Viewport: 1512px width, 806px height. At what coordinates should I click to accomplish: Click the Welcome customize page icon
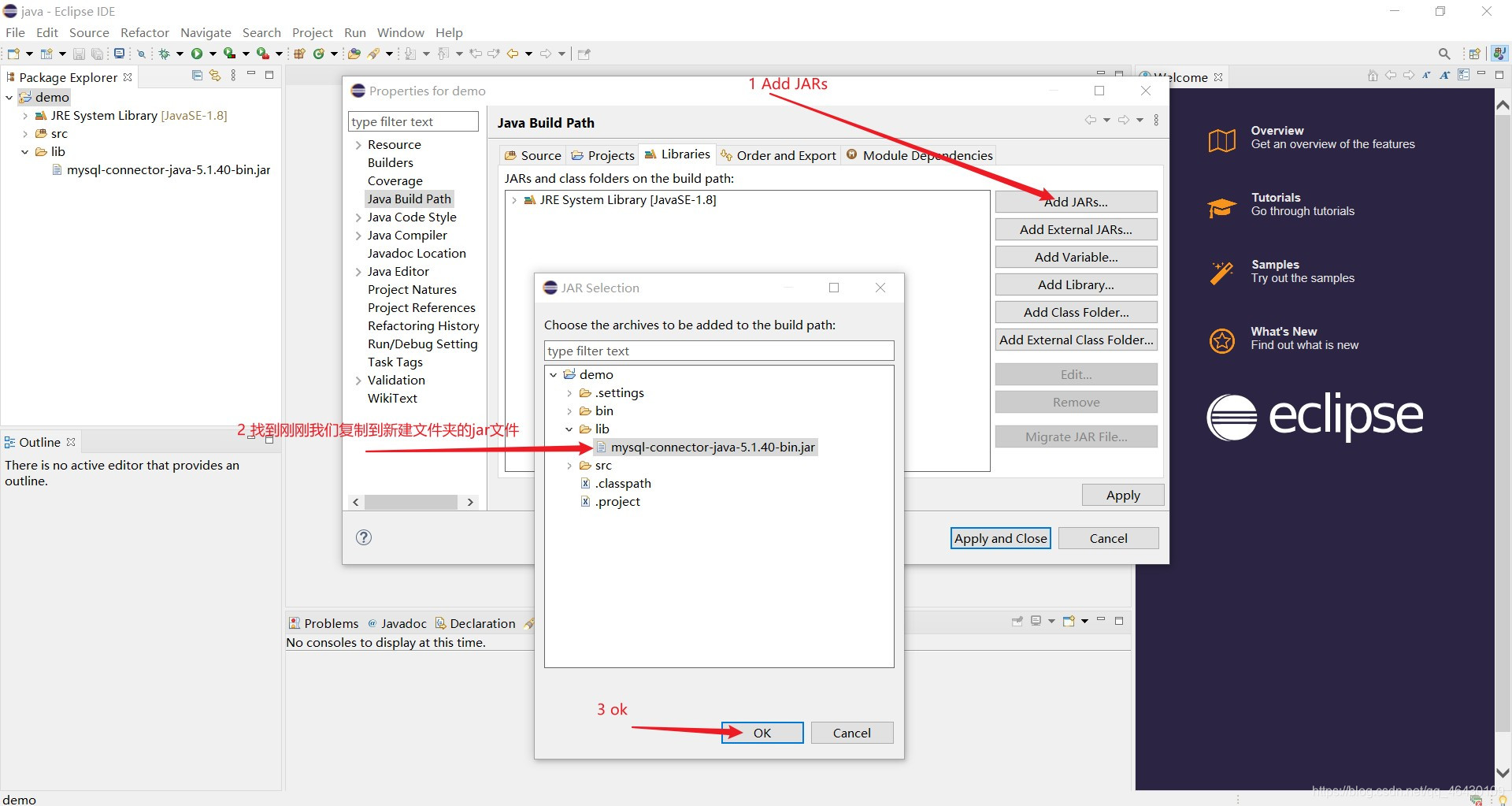coord(1463,76)
